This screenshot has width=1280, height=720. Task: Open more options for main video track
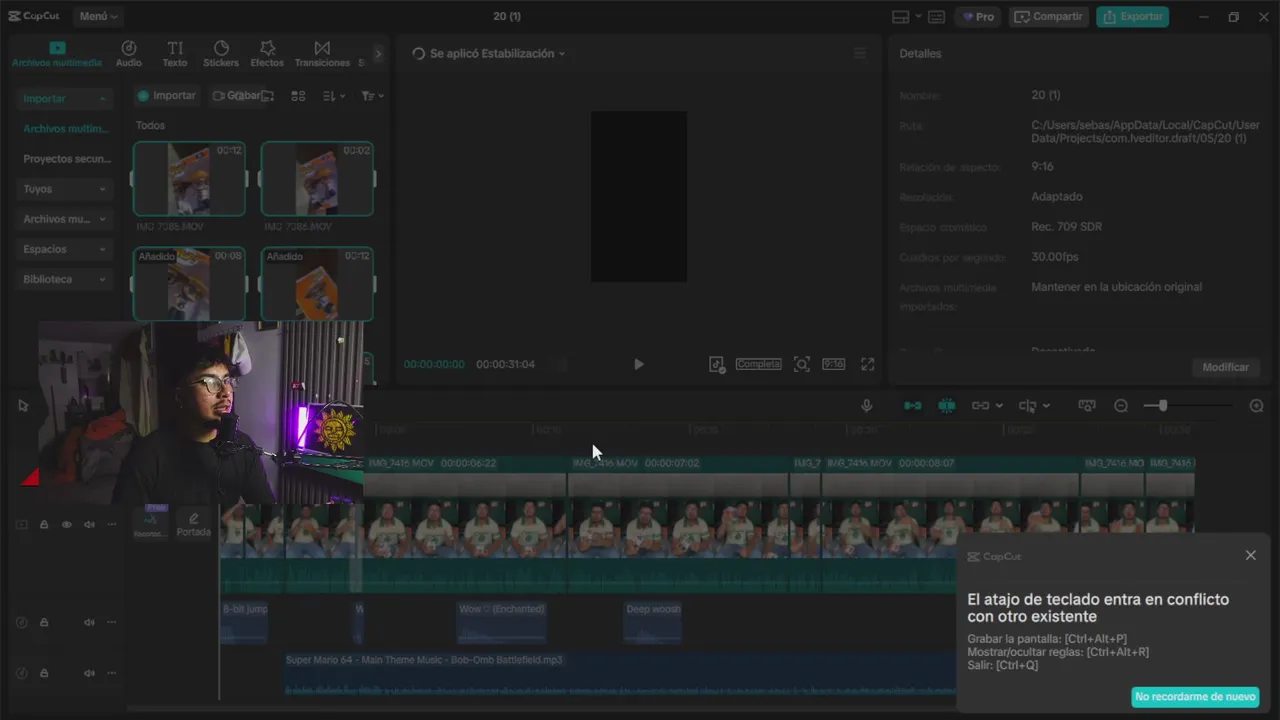[112, 525]
